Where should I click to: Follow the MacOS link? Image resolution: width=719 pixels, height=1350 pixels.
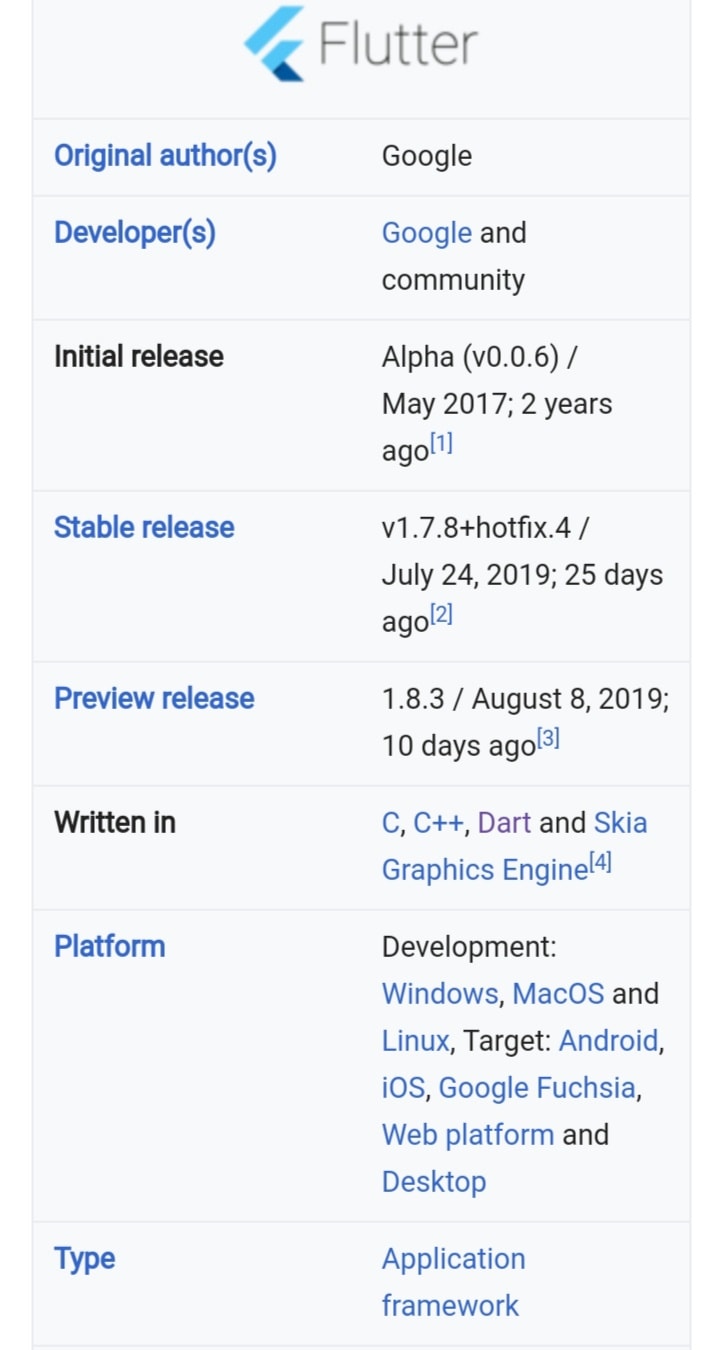(x=558, y=994)
